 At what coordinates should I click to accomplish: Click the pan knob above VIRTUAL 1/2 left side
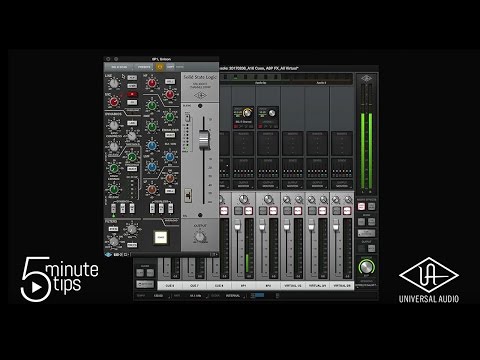pos(286,200)
